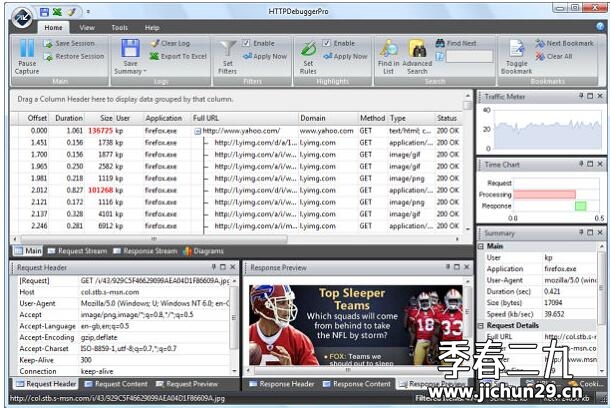610x408 pixels.
Task: Click the search text input field
Action: (x=470, y=57)
